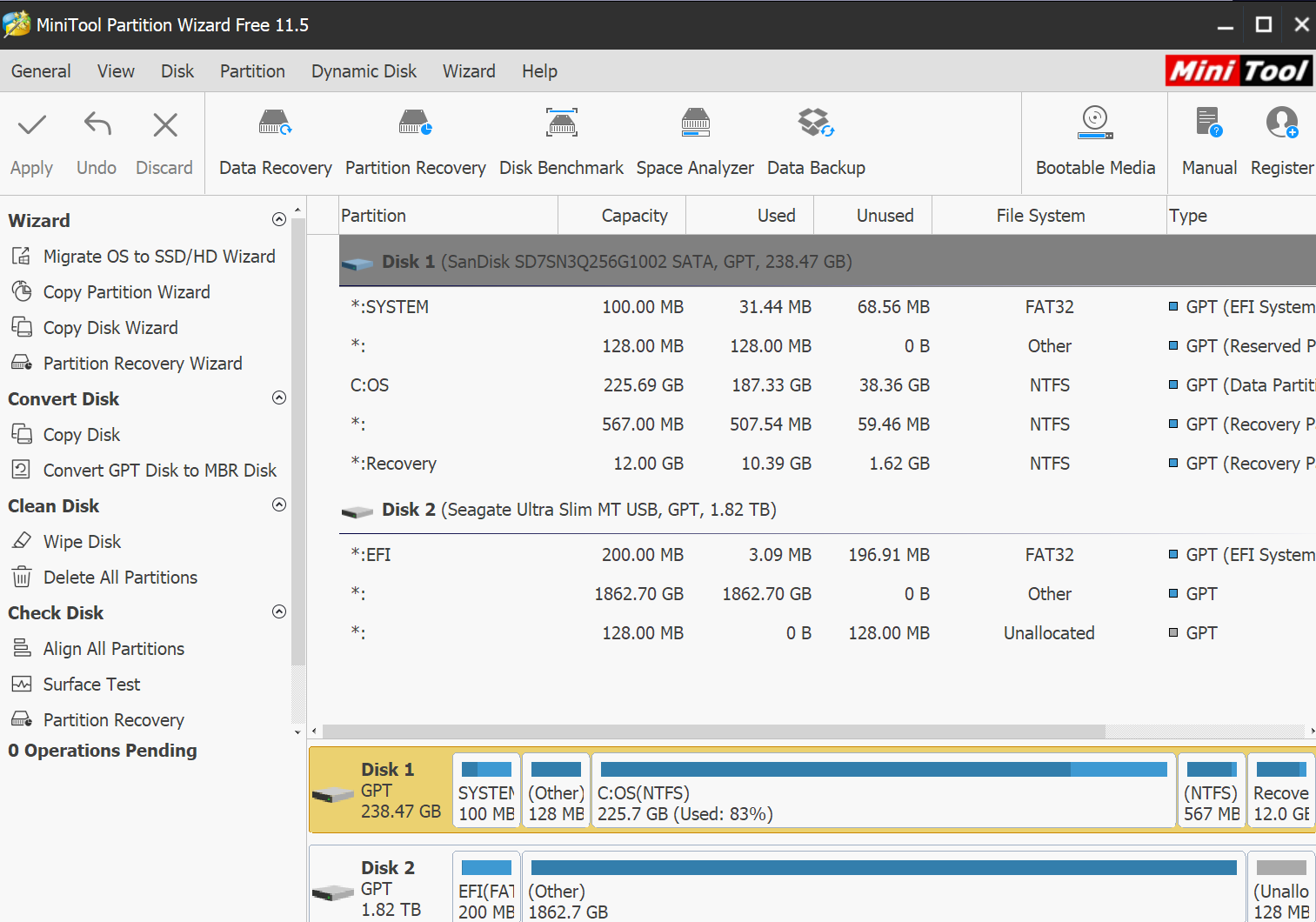The image size is (1316, 922).
Task: Click the Undo arrow icon
Action: pos(97,125)
